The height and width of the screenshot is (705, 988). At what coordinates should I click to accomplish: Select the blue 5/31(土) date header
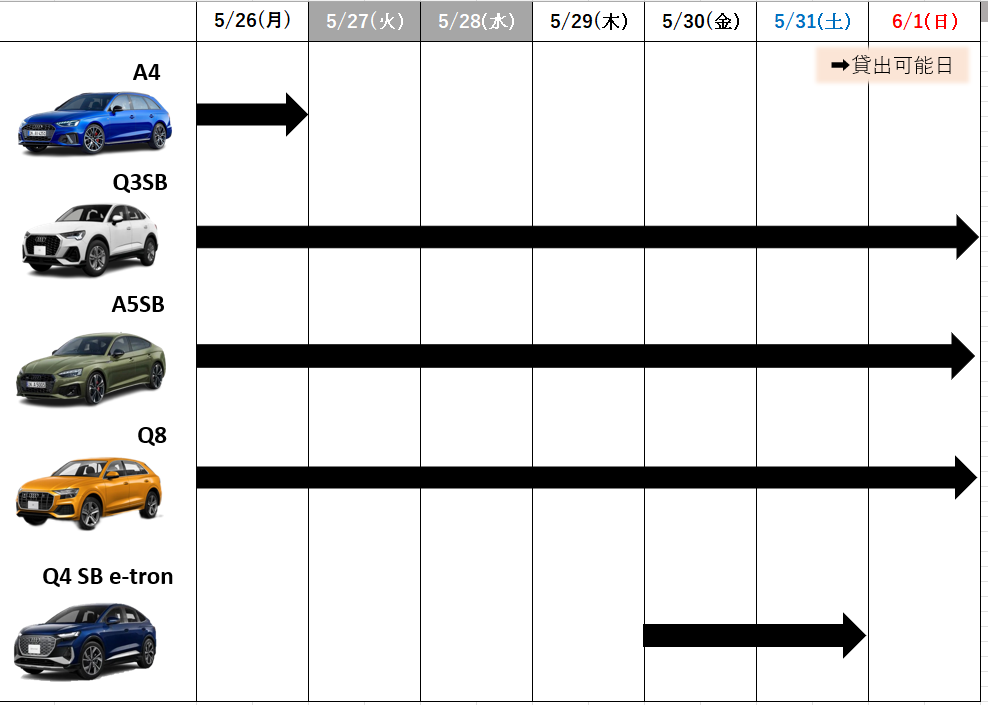pos(812,21)
